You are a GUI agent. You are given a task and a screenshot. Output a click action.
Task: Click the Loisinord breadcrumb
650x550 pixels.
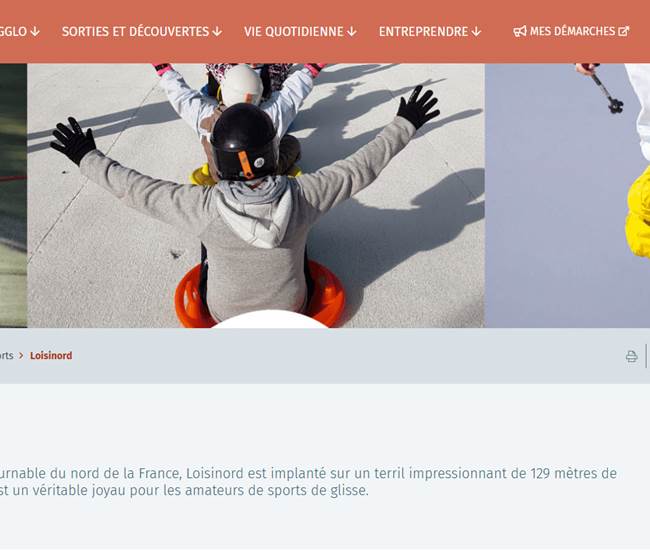[51, 356]
